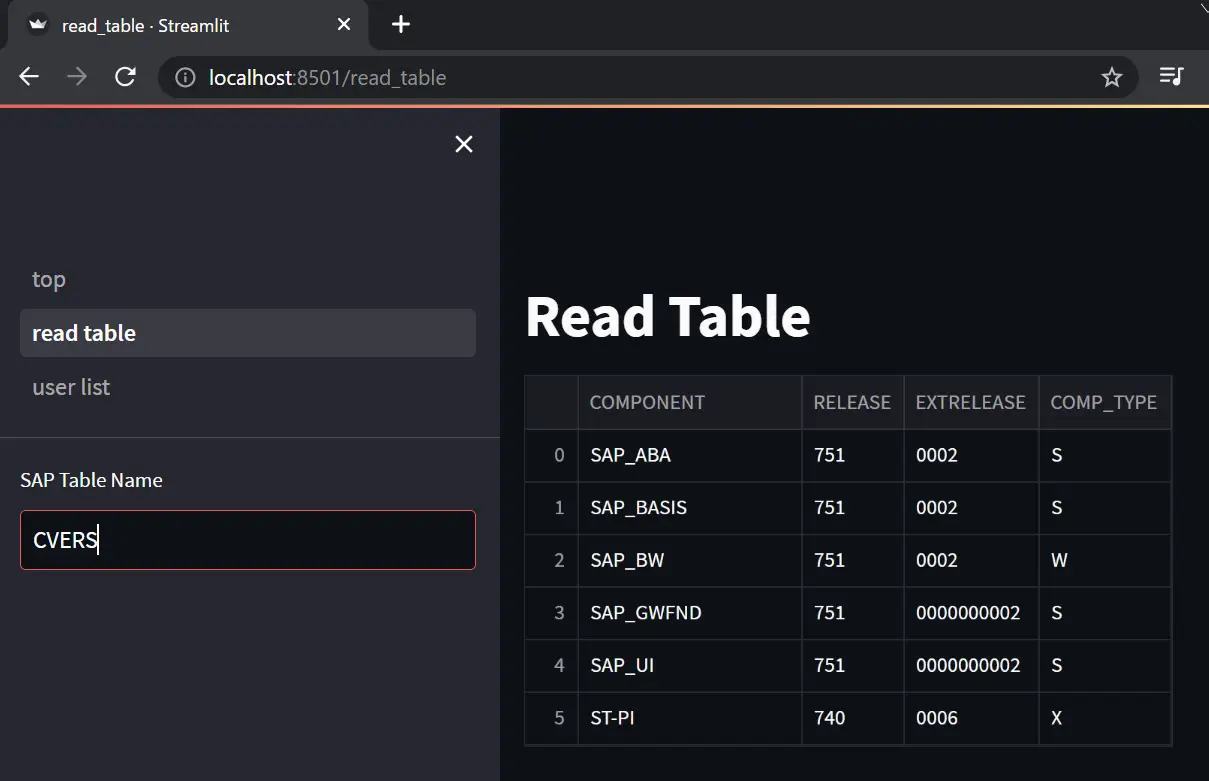Click COMP_TYPE S in SAP_ABA row
Screen dimensions: 1209x781
point(1105,456)
